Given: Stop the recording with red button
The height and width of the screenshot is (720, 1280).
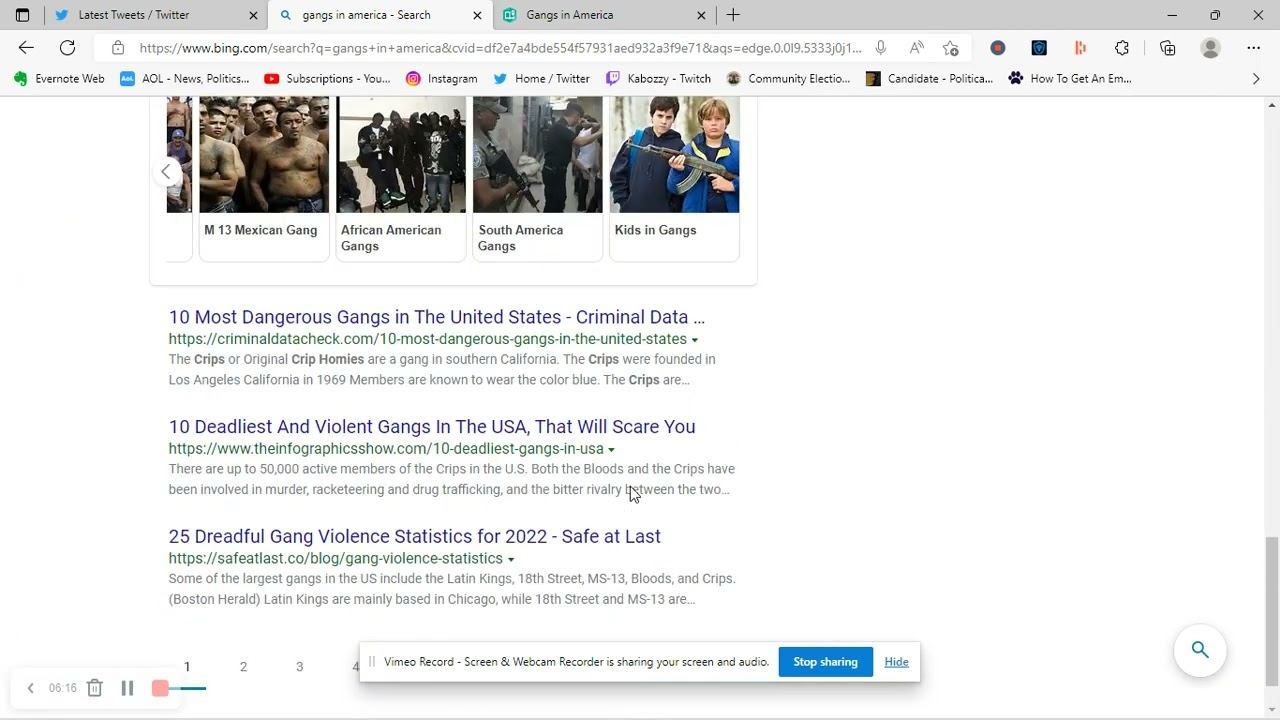Looking at the screenshot, I should pos(160,688).
